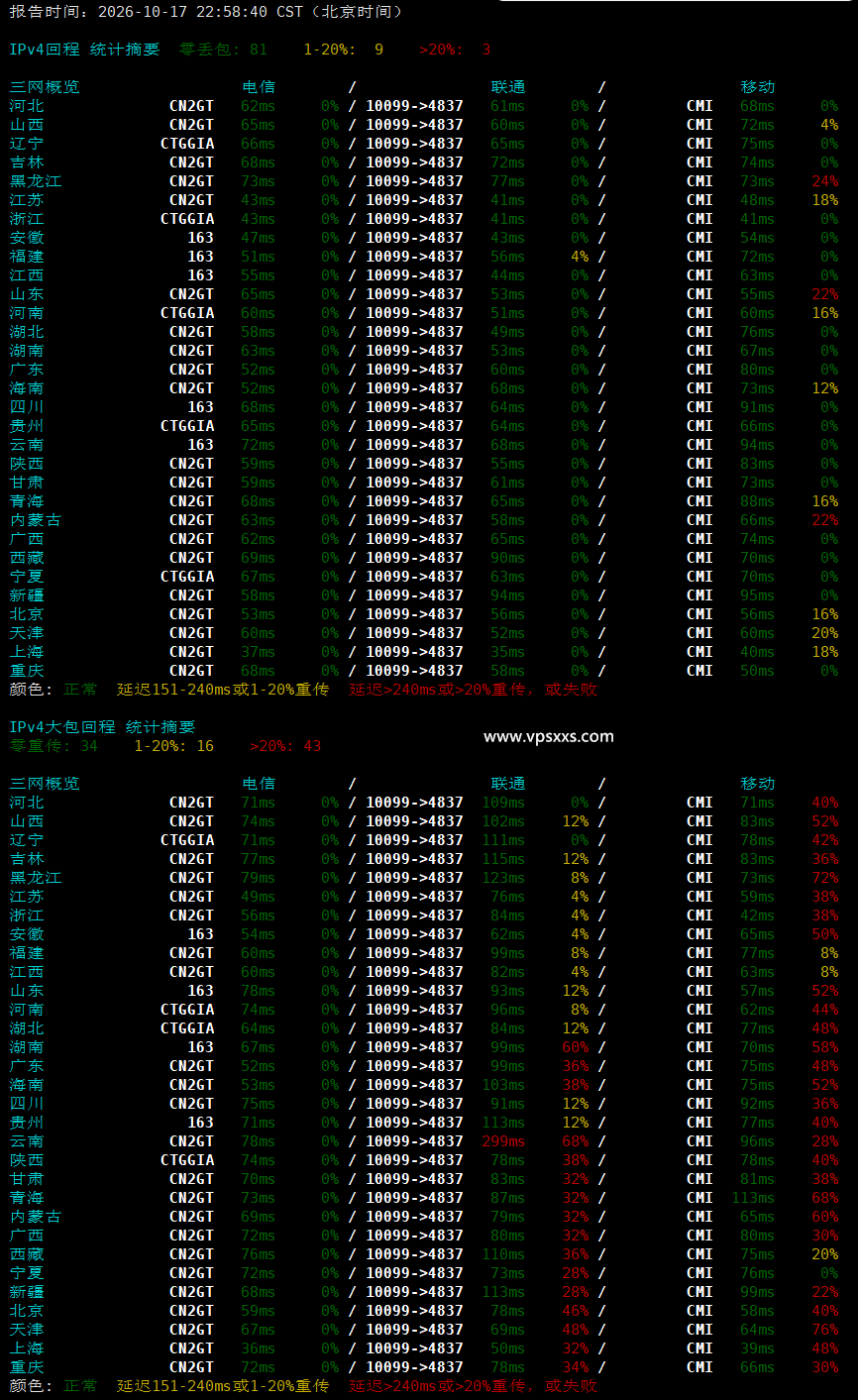Click the 102ms 联通 latency for 山西
The image size is (858, 1400).
coord(503,821)
